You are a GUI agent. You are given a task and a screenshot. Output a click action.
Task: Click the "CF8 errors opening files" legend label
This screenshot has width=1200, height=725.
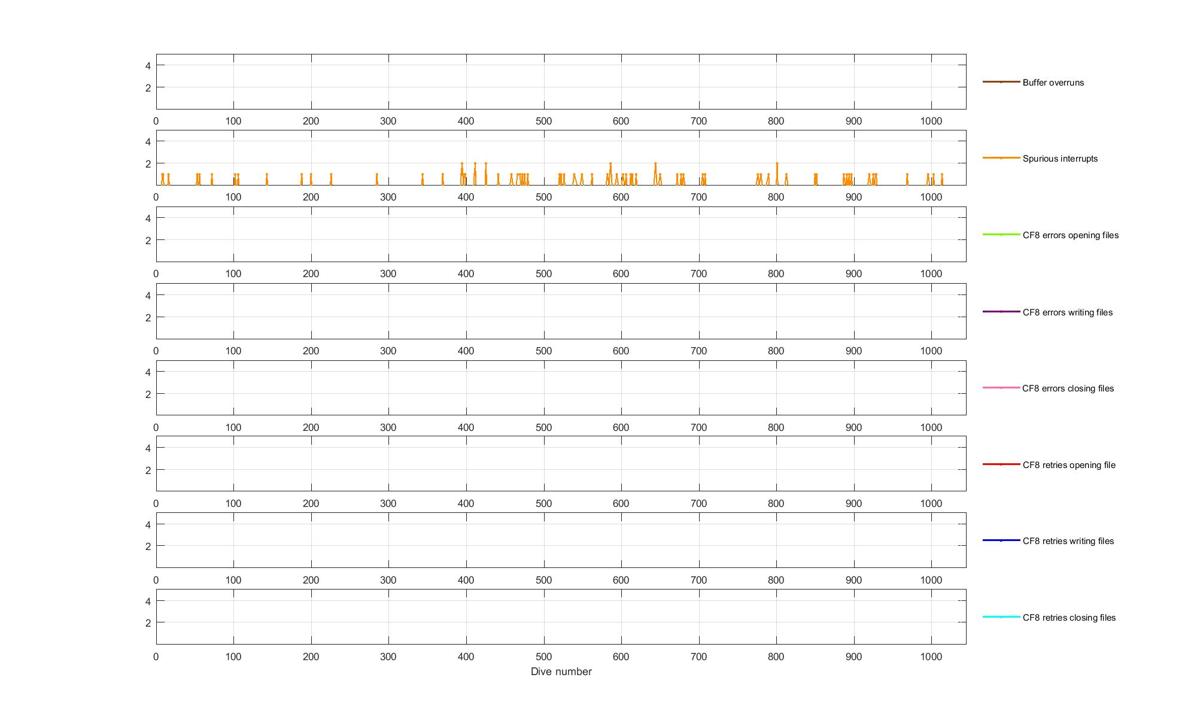[x=1070, y=235]
